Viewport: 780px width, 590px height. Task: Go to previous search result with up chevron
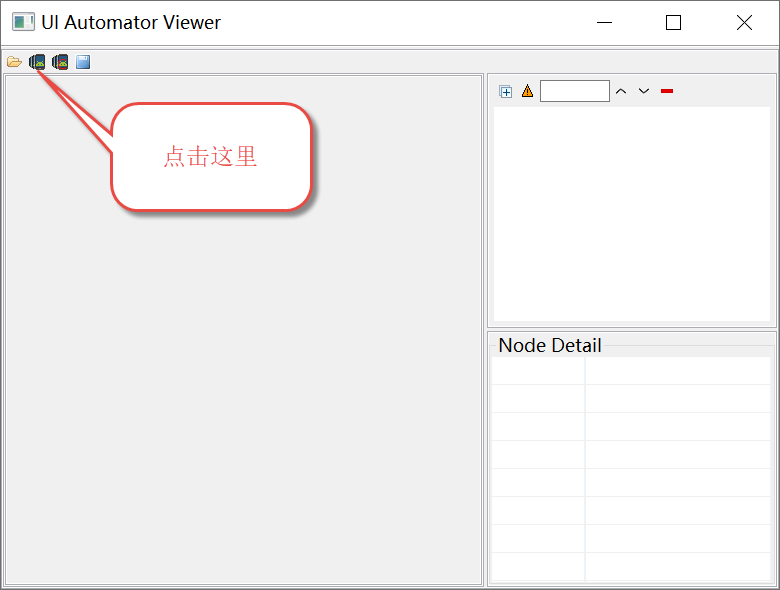coord(621,92)
